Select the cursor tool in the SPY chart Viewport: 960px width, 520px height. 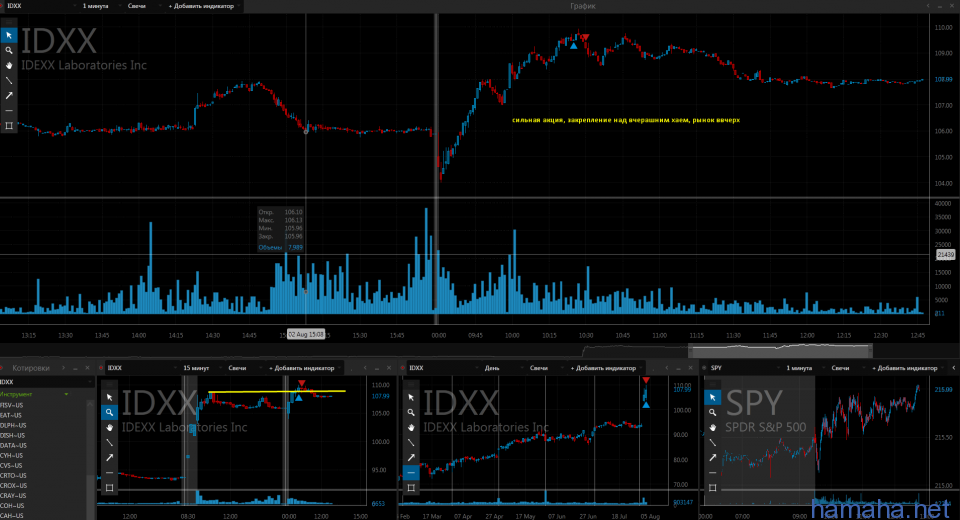[712, 398]
